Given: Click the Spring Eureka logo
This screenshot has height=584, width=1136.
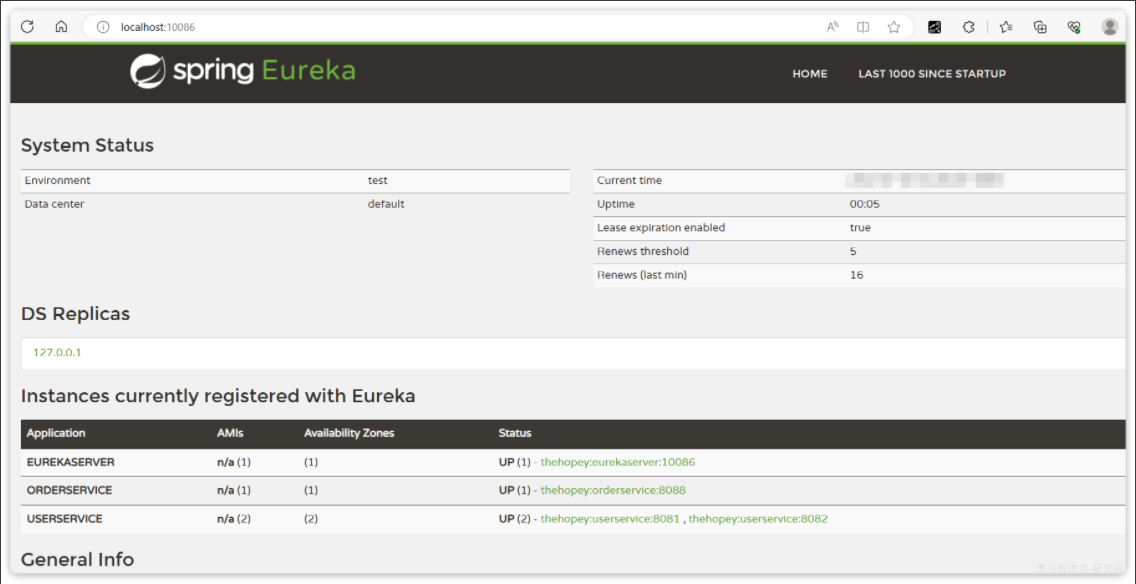Looking at the screenshot, I should [x=243, y=71].
